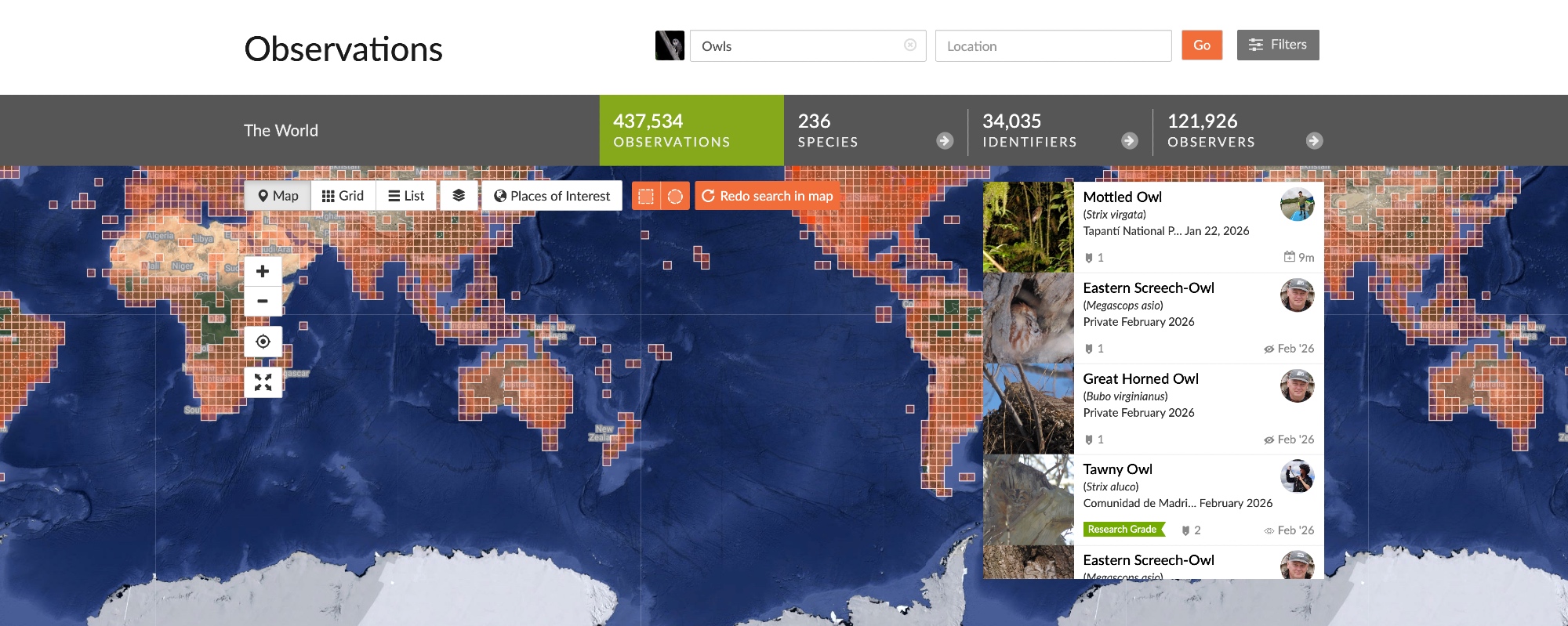Enter fullscreen map with expand icon
The image size is (1568, 626).
263,382
